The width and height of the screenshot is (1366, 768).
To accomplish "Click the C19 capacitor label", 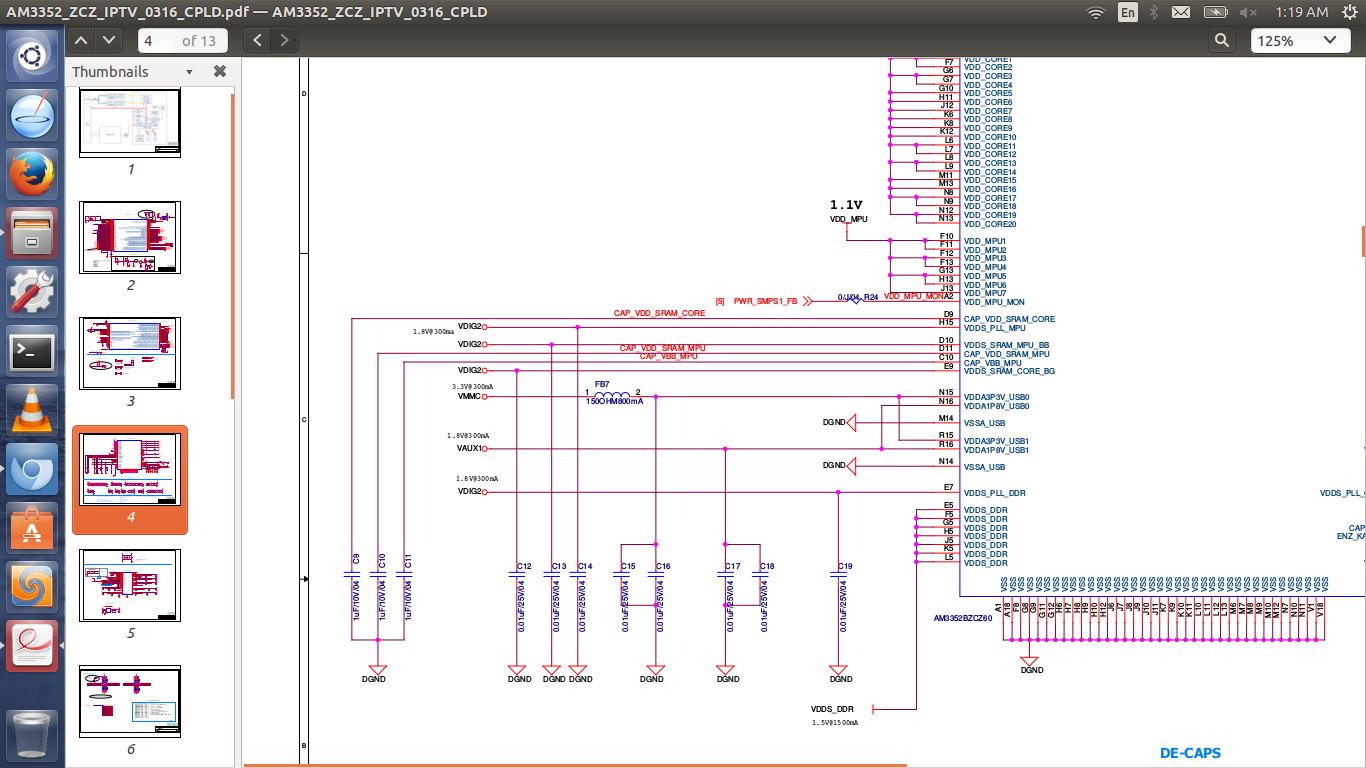I will [845, 566].
